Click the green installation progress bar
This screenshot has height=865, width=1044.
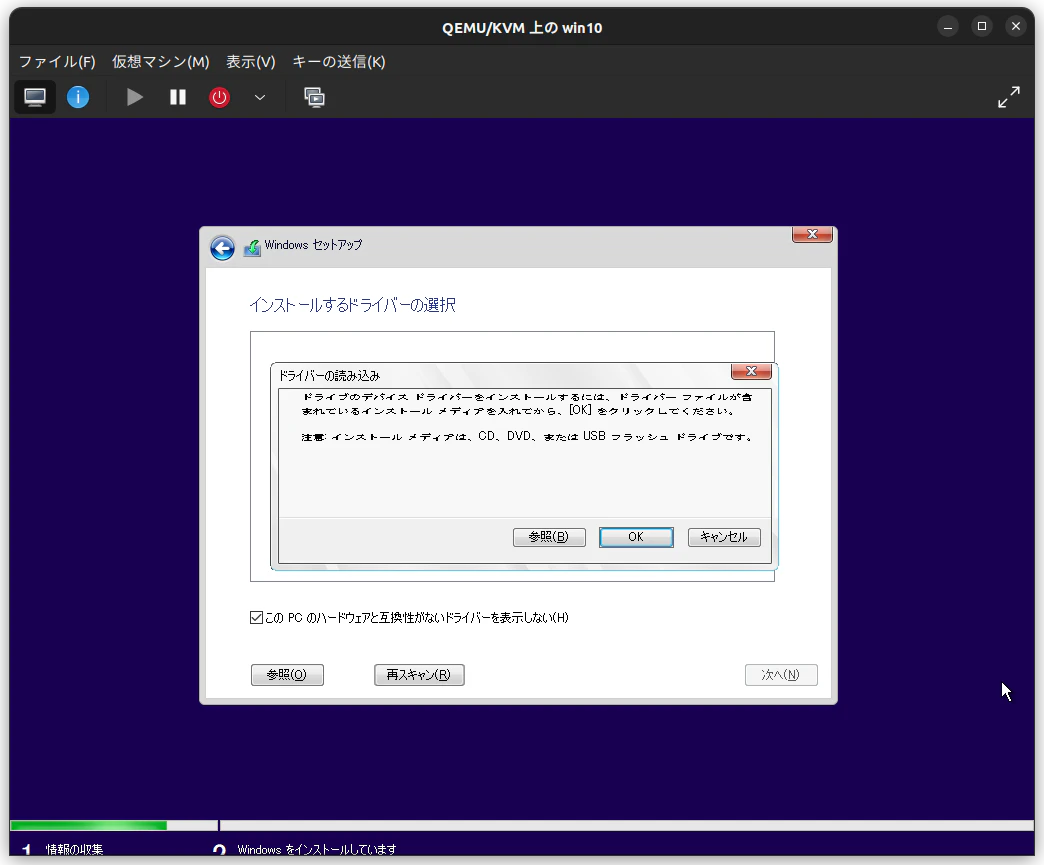pos(89,826)
